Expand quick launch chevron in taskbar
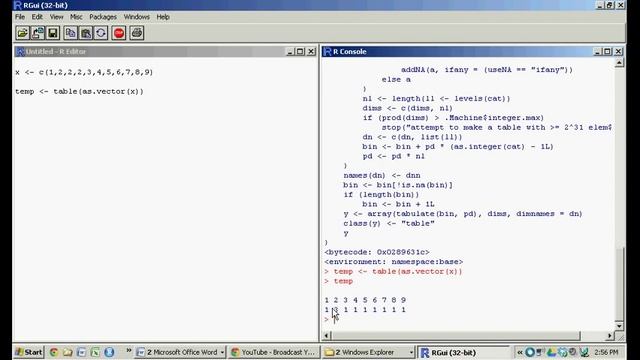 coord(129,351)
